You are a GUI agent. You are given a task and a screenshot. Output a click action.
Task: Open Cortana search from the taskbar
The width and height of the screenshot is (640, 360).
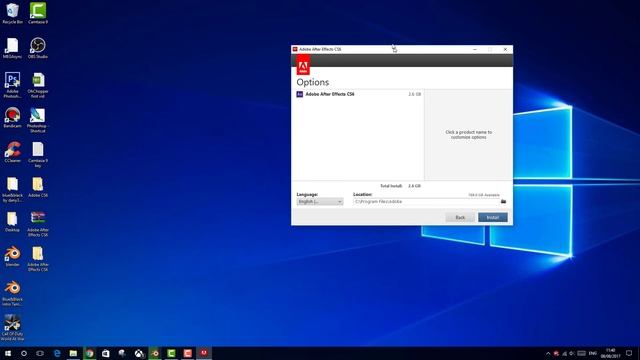pyautogui.click(x=24, y=353)
